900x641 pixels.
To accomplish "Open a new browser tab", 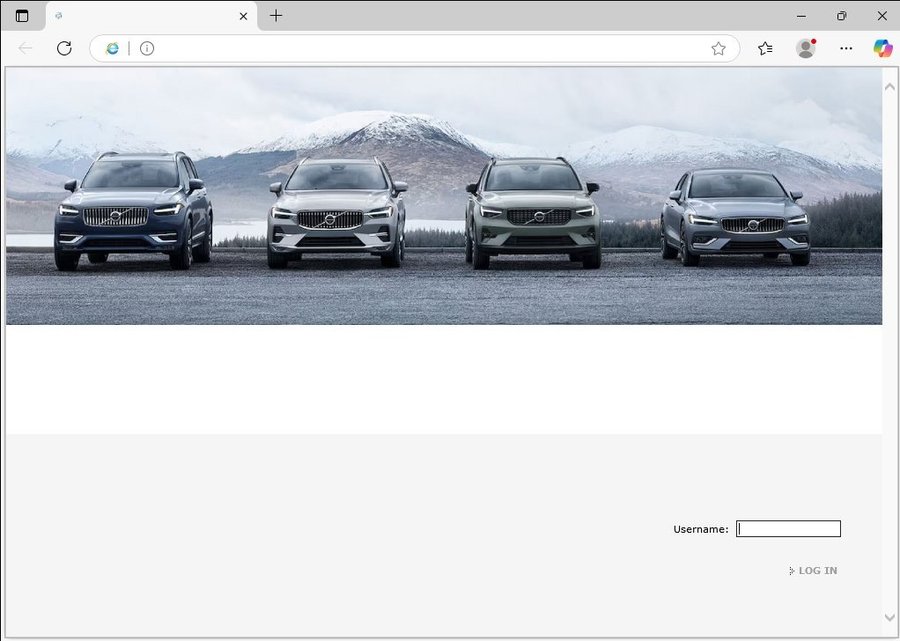I will point(275,16).
